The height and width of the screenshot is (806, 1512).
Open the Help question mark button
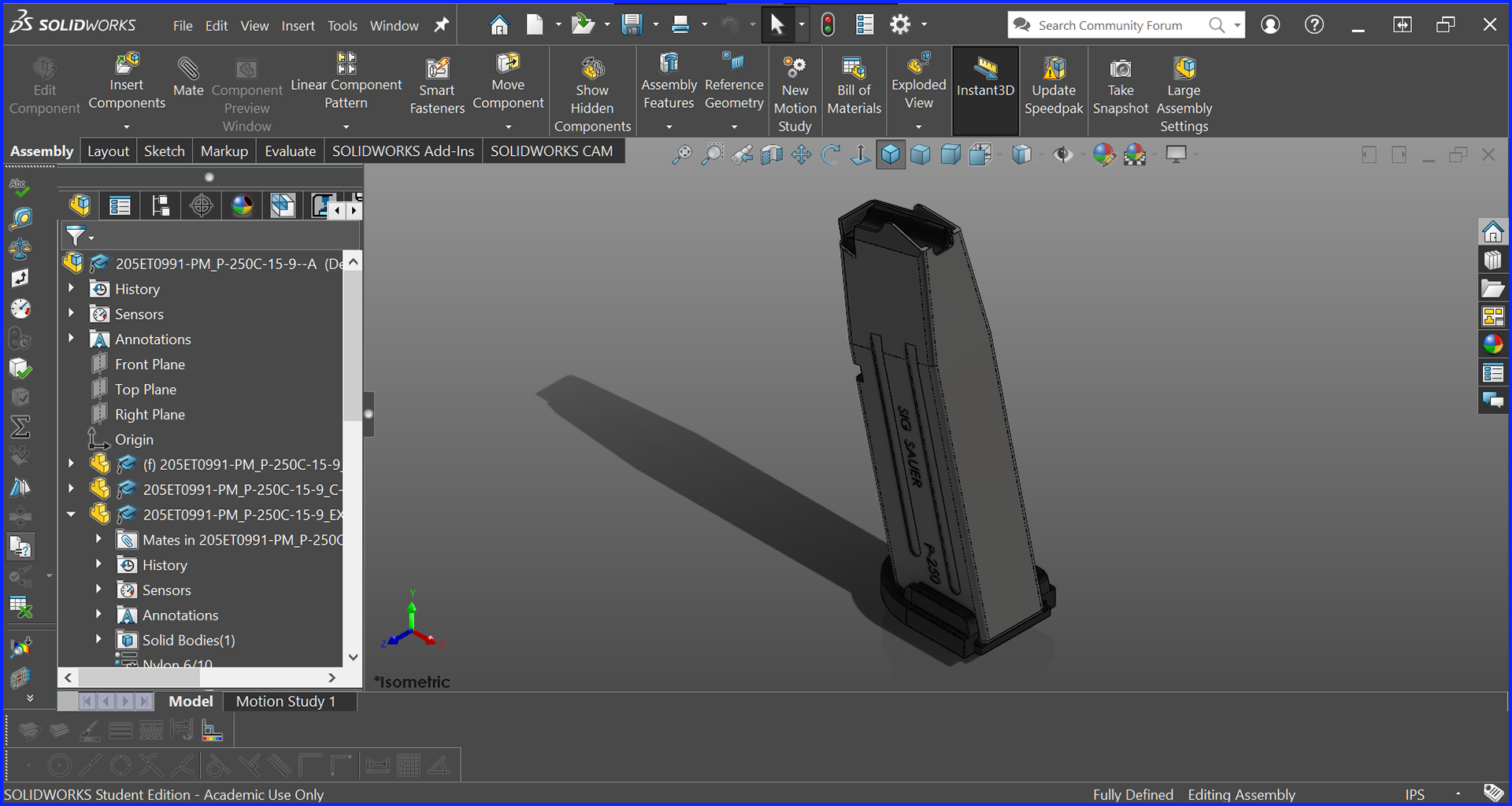(x=1314, y=24)
